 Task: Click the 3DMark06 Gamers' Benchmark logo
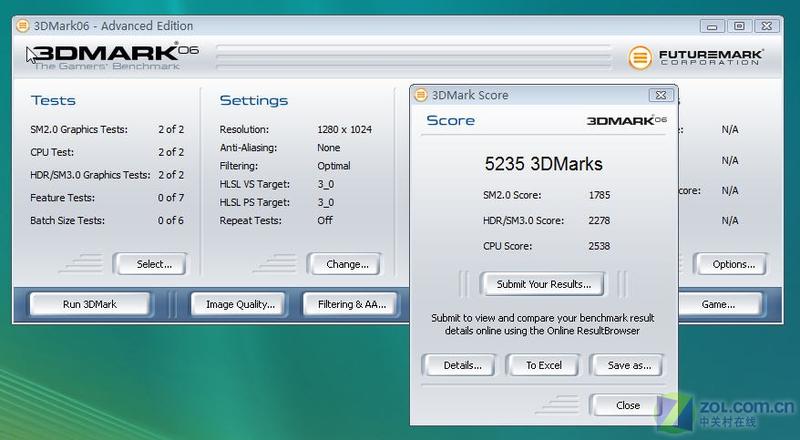113,57
